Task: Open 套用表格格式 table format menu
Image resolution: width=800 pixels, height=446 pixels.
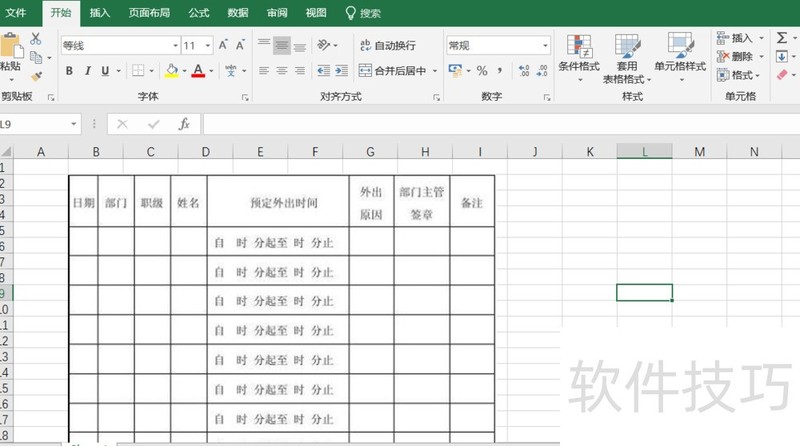Action: (x=627, y=58)
